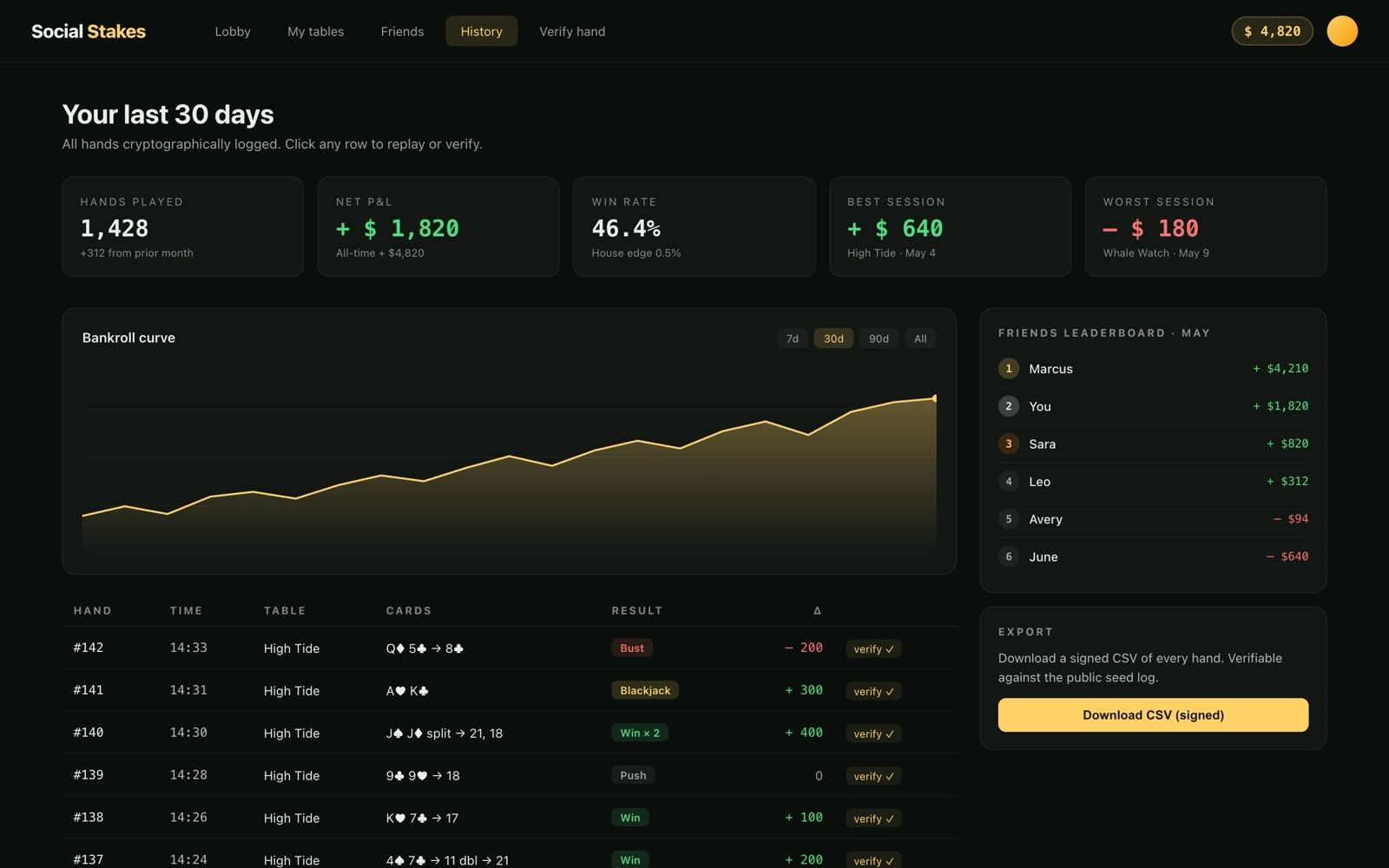Click cards Q♦ 5♣ → 8♣
Viewport: 1389px width, 868px height.
tap(425, 648)
